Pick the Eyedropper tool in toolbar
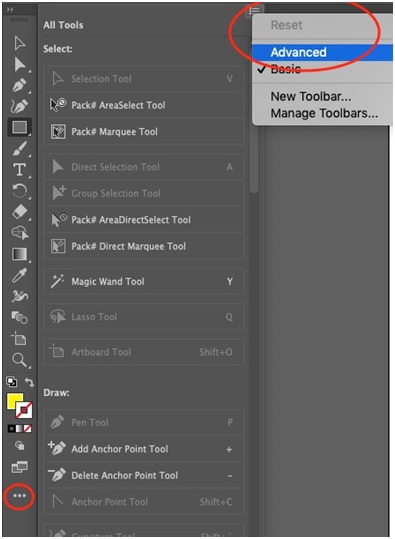This screenshot has width=395, height=539. point(19,275)
